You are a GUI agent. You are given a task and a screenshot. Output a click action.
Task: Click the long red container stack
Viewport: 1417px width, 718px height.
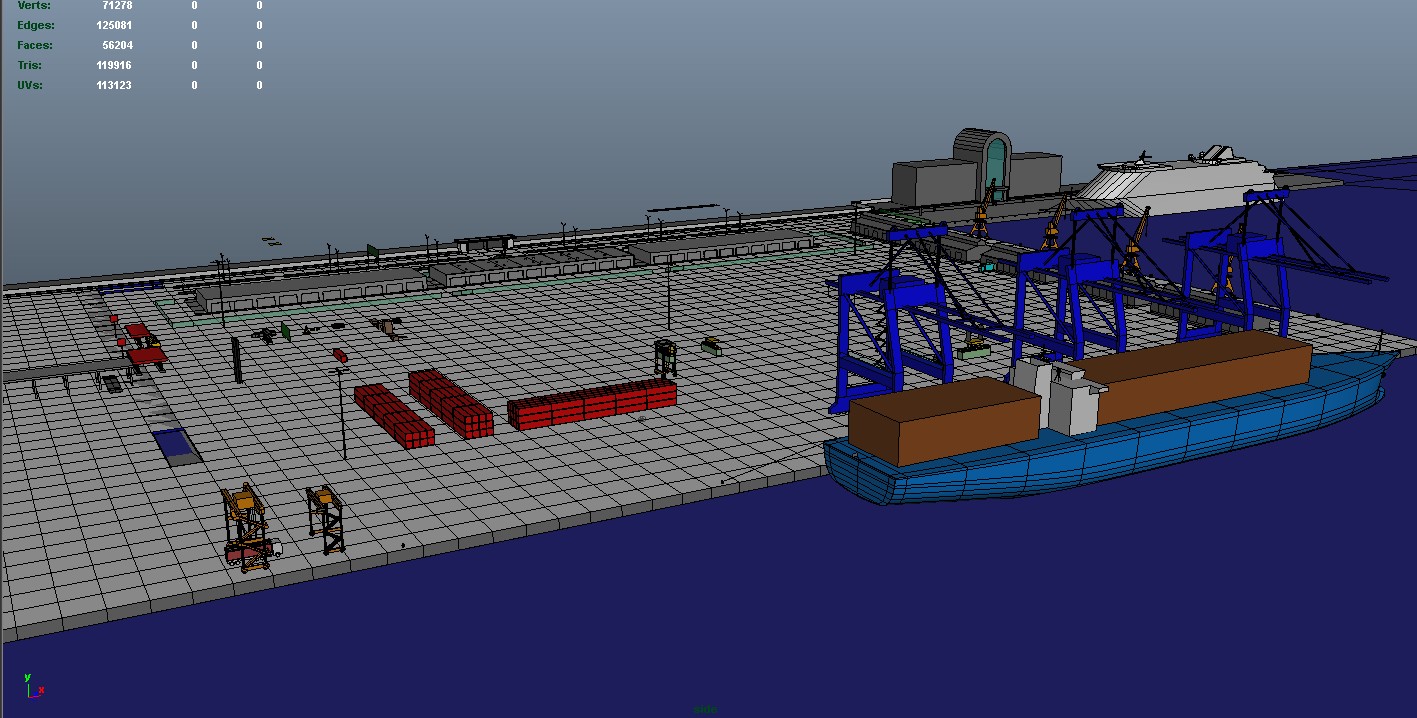(x=592, y=403)
